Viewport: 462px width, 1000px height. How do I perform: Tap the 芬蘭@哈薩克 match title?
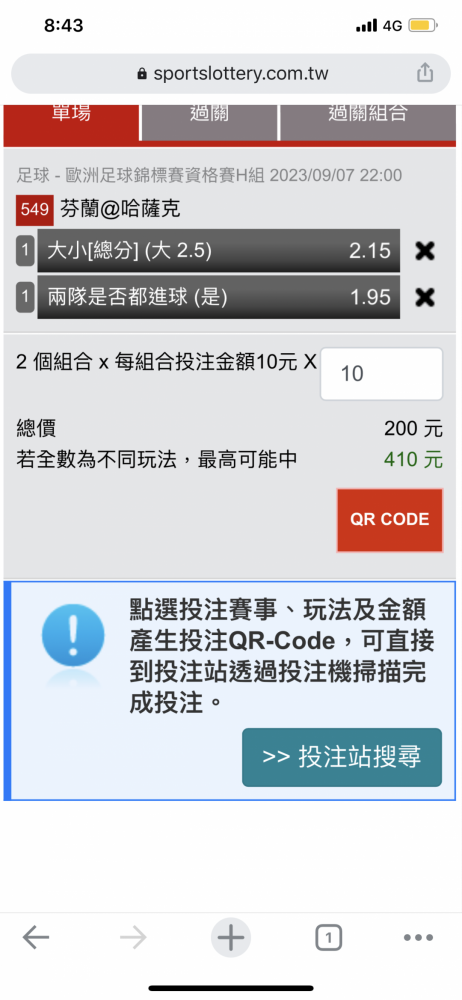point(121,209)
